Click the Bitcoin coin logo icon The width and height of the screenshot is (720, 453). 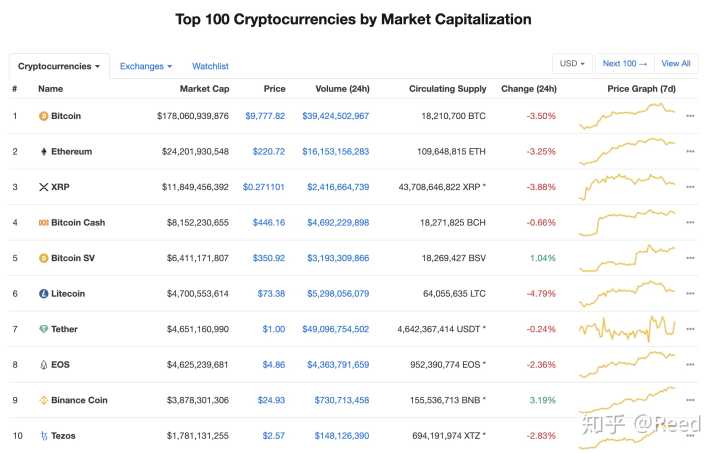click(44, 116)
